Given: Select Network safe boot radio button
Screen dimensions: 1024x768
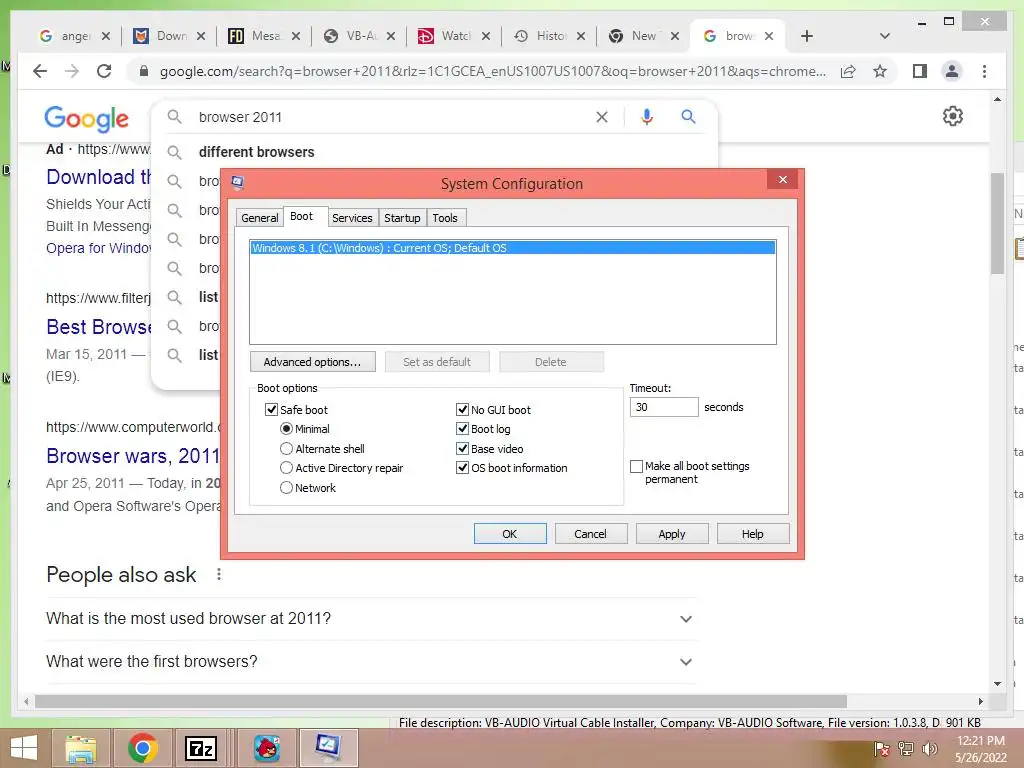Looking at the screenshot, I should tap(286, 488).
